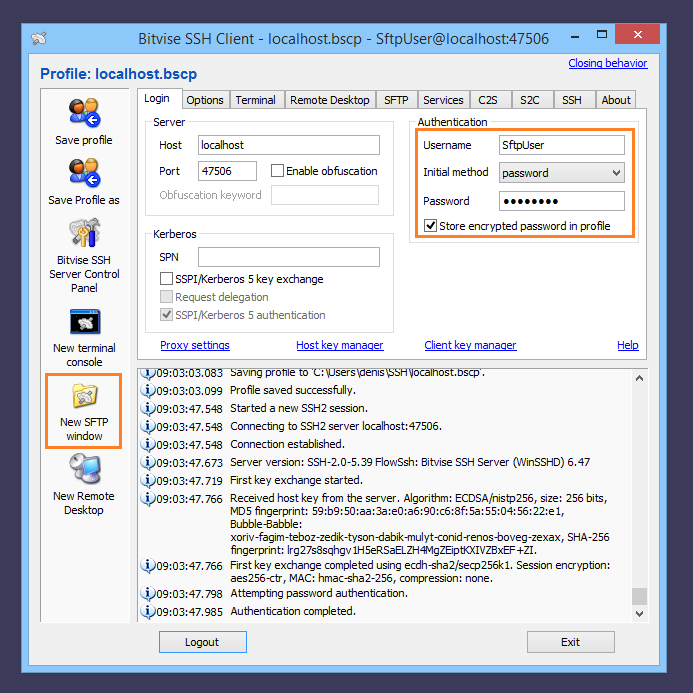Click the Host input field

(x=289, y=145)
